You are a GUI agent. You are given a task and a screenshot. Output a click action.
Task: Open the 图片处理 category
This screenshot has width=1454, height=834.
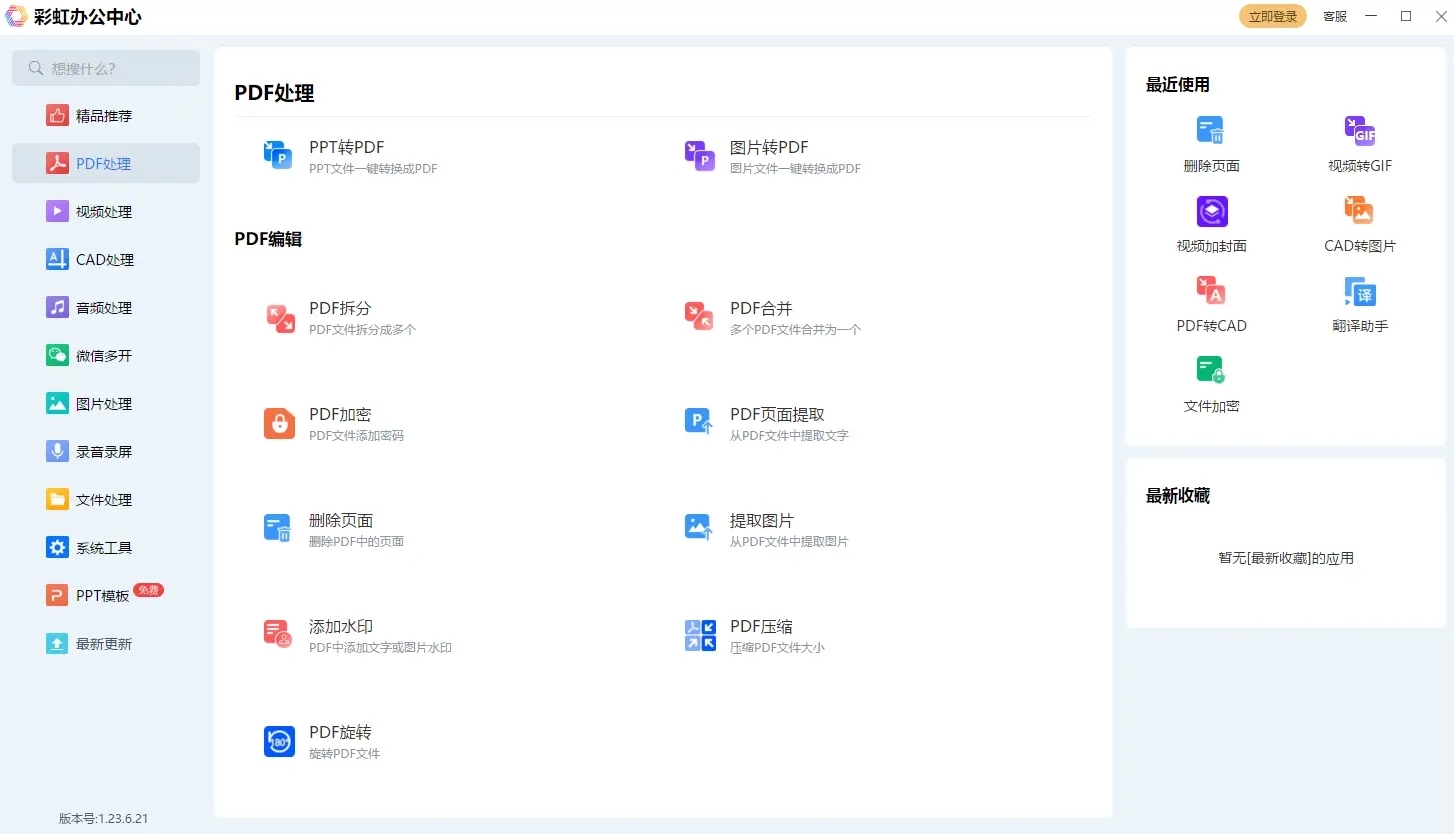(106, 404)
